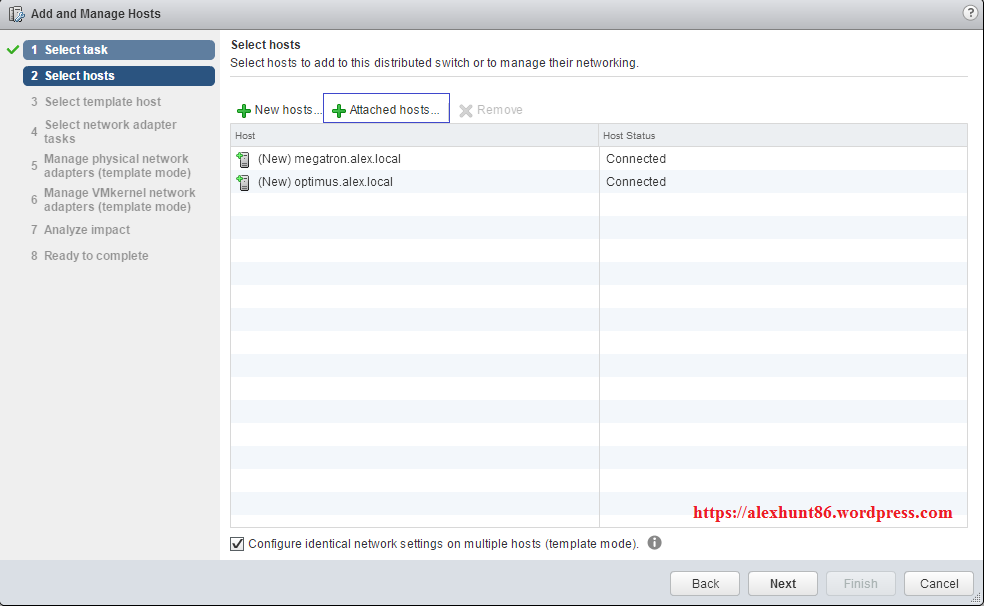Cancel the Add and Manage Hosts wizard
984x606 pixels.
(x=938, y=584)
